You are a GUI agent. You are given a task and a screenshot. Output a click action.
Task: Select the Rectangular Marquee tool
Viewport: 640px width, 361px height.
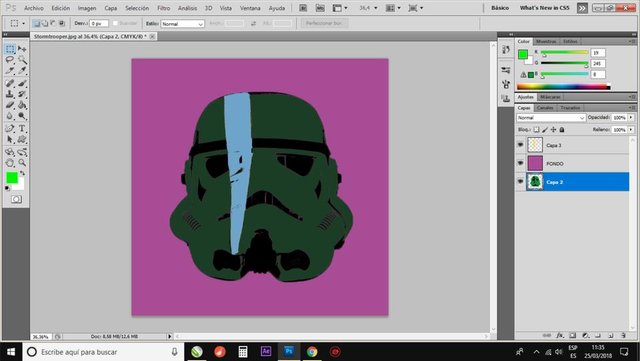coord(10,49)
